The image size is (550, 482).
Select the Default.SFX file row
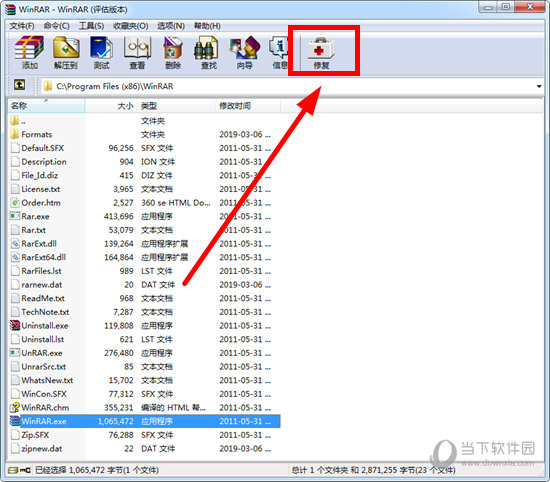click(144, 148)
